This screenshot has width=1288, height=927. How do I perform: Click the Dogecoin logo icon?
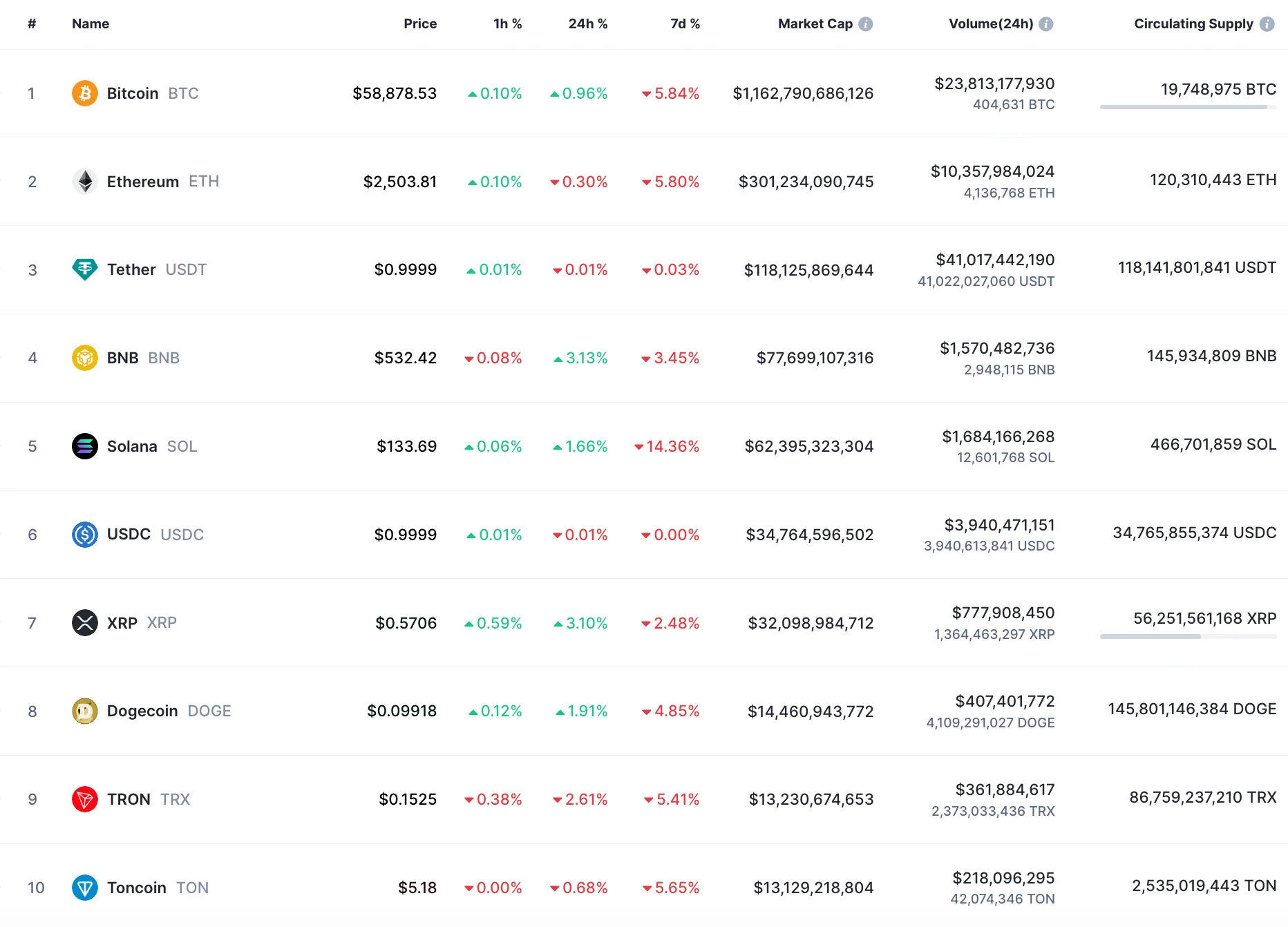click(x=84, y=711)
